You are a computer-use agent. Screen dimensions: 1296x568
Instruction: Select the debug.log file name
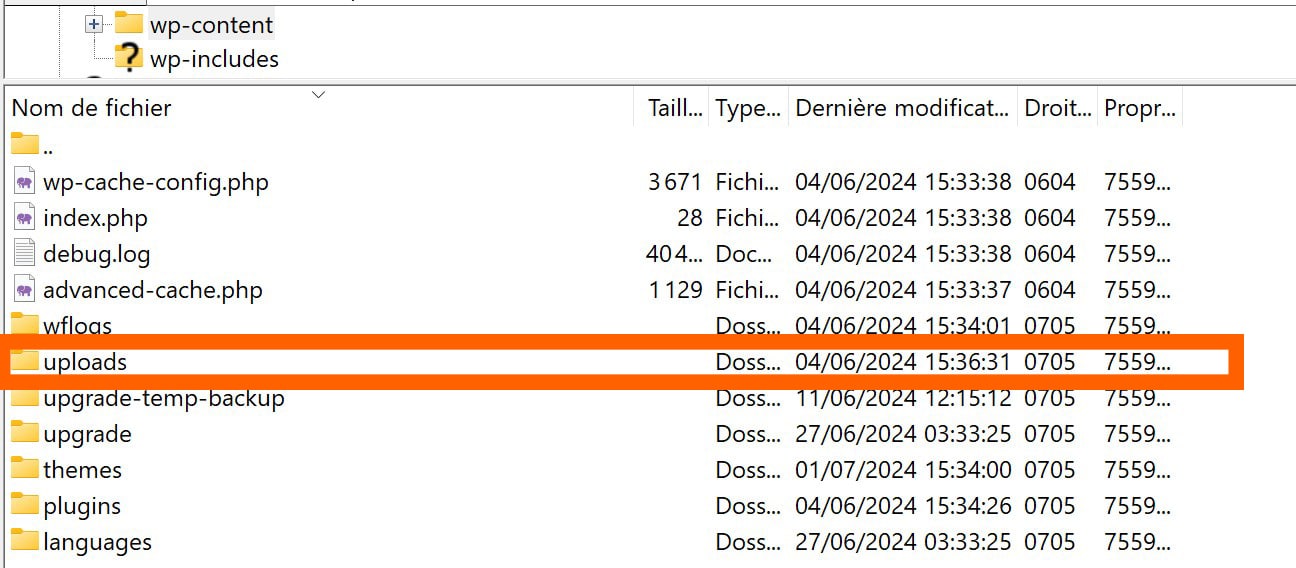[96, 254]
